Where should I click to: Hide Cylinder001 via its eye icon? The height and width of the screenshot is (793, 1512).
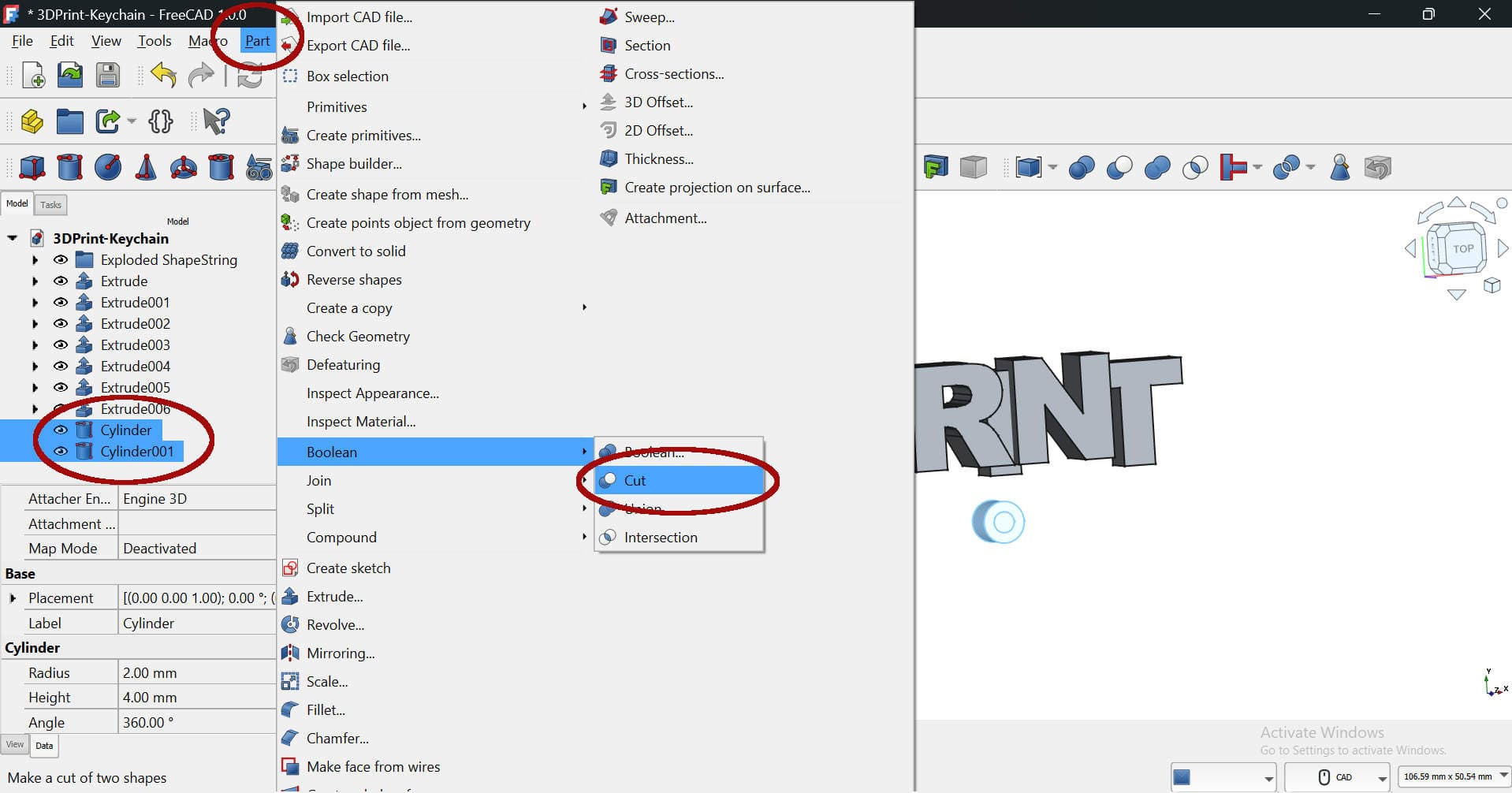pos(60,451)
